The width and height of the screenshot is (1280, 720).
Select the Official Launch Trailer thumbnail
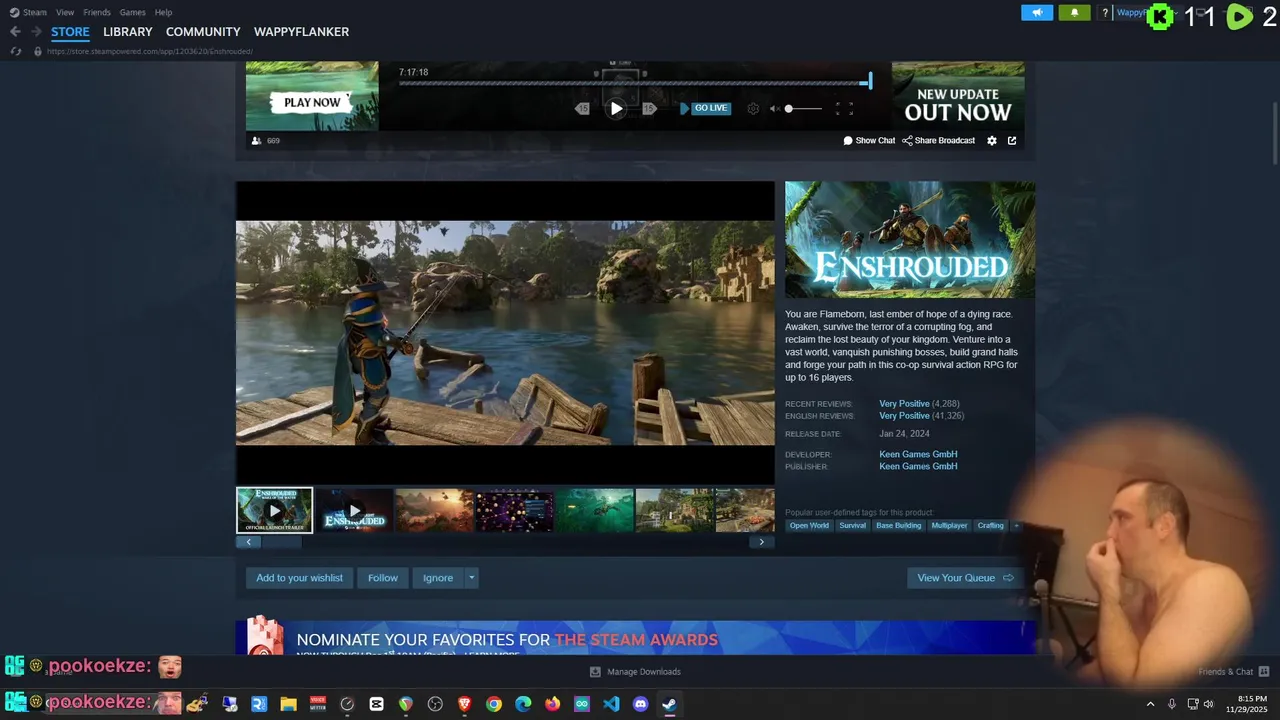point(275,510)
